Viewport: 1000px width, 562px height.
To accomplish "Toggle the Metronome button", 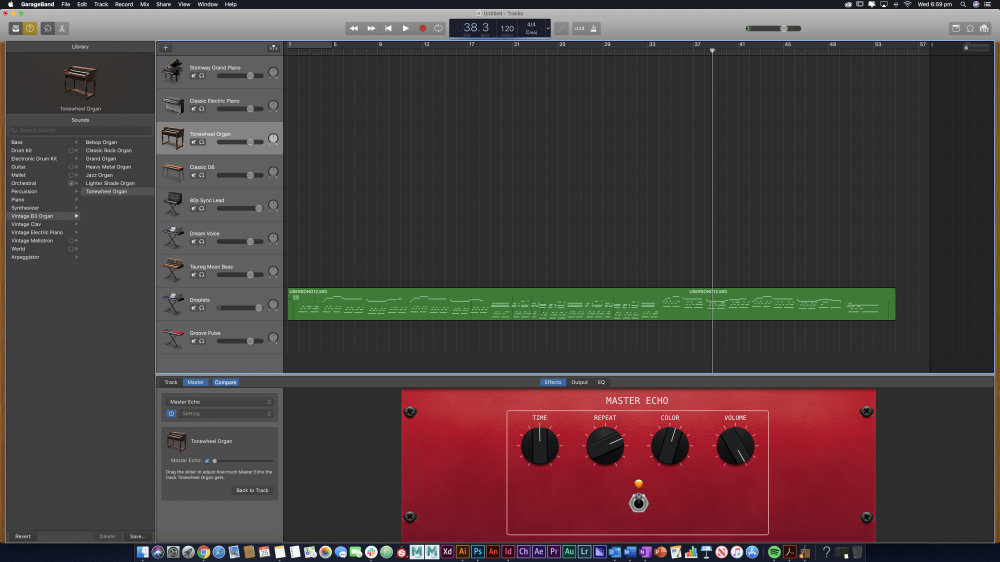I will click(x=594, y=28).
